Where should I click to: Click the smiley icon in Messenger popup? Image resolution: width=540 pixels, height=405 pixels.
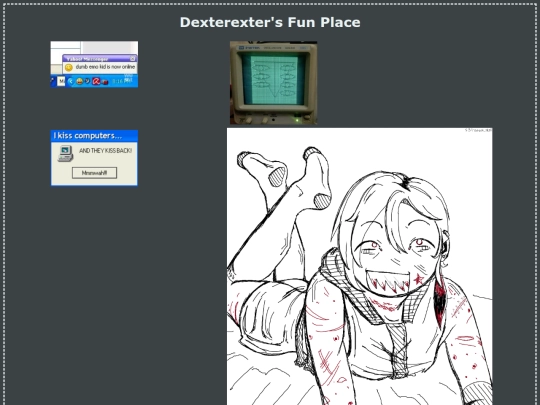tap(69, 68)
